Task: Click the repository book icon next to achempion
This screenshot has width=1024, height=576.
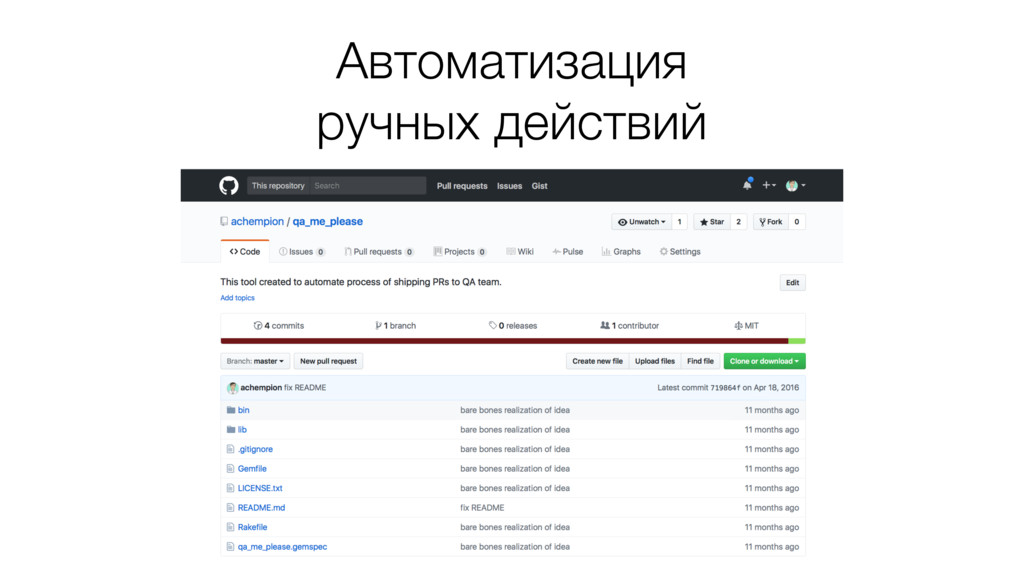Action: (224, 221)
